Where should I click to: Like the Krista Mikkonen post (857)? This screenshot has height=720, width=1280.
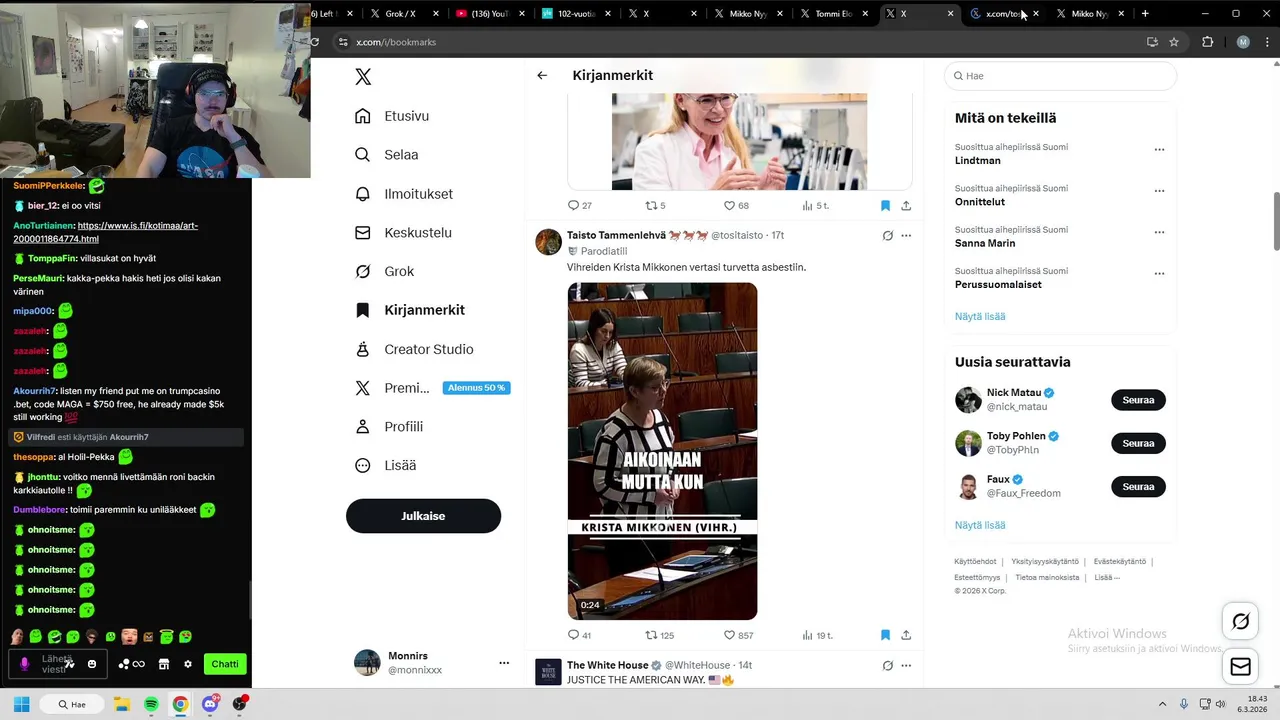coord(738,635)
